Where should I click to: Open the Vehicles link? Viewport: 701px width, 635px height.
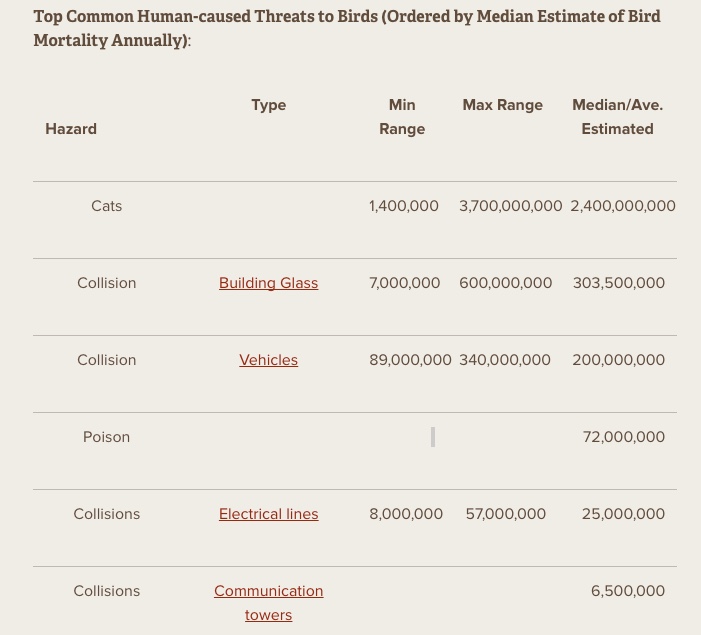pyautogui.click(x=268, y=360)
